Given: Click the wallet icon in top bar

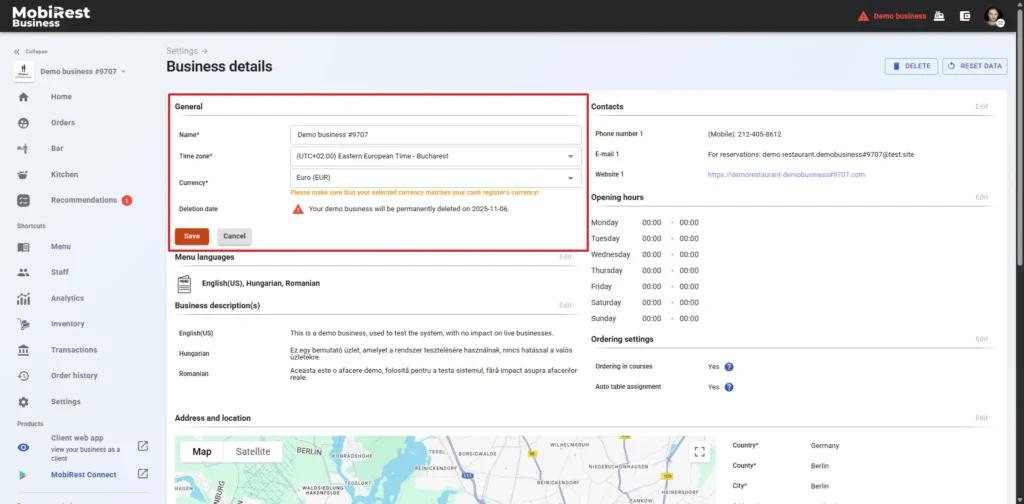Looking at the screenshot, I should pos(965,16).
